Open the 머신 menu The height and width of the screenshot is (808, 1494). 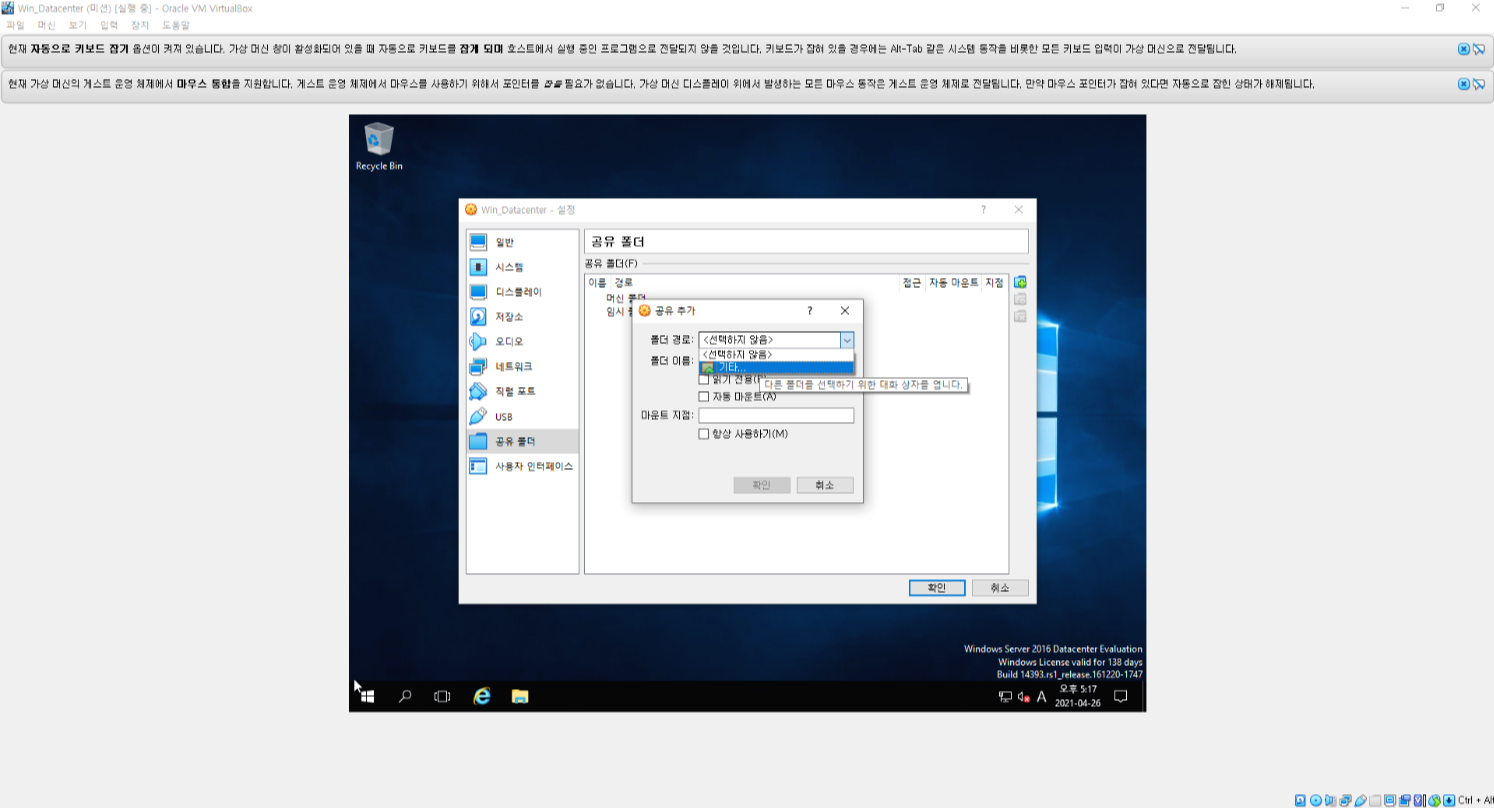[x=46, y=25]
